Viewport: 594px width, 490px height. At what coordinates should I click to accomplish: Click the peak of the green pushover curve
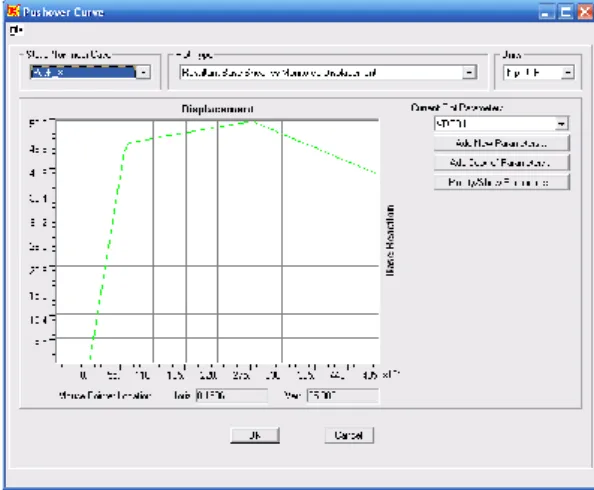pyautogui.click(x=251, y=121)
